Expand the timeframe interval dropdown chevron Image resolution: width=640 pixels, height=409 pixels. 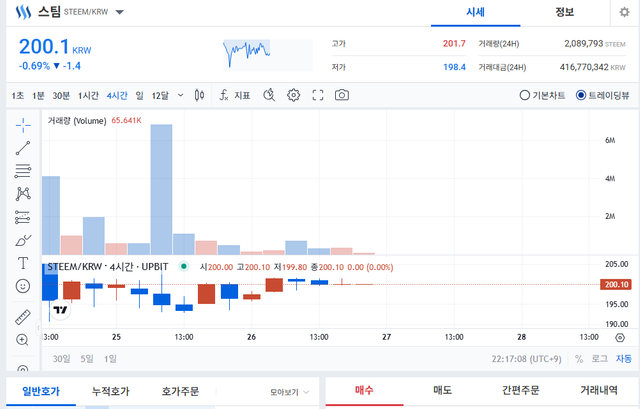tap(180, 96)
